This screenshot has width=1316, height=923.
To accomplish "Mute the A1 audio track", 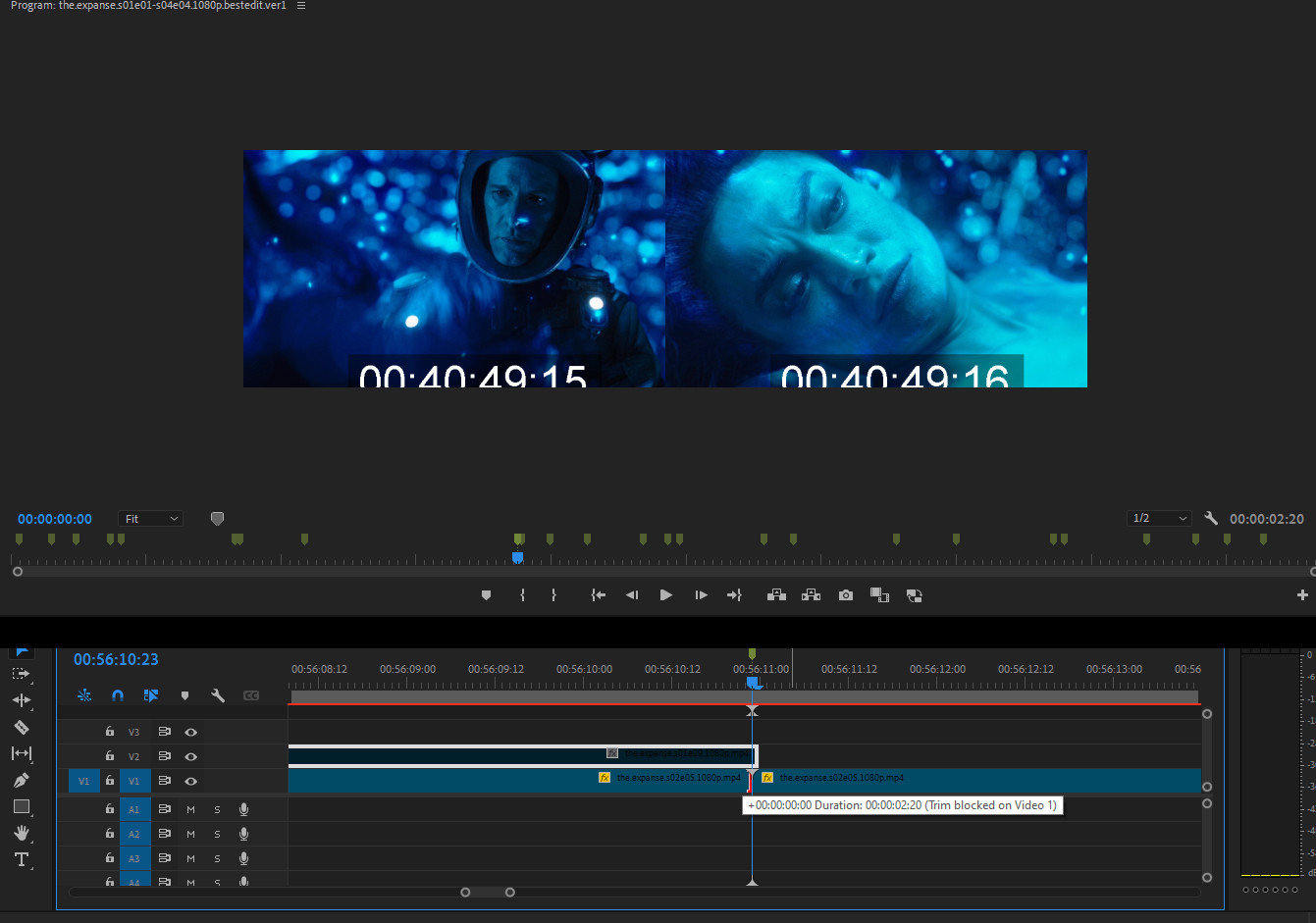I will [x=191, y=809].
